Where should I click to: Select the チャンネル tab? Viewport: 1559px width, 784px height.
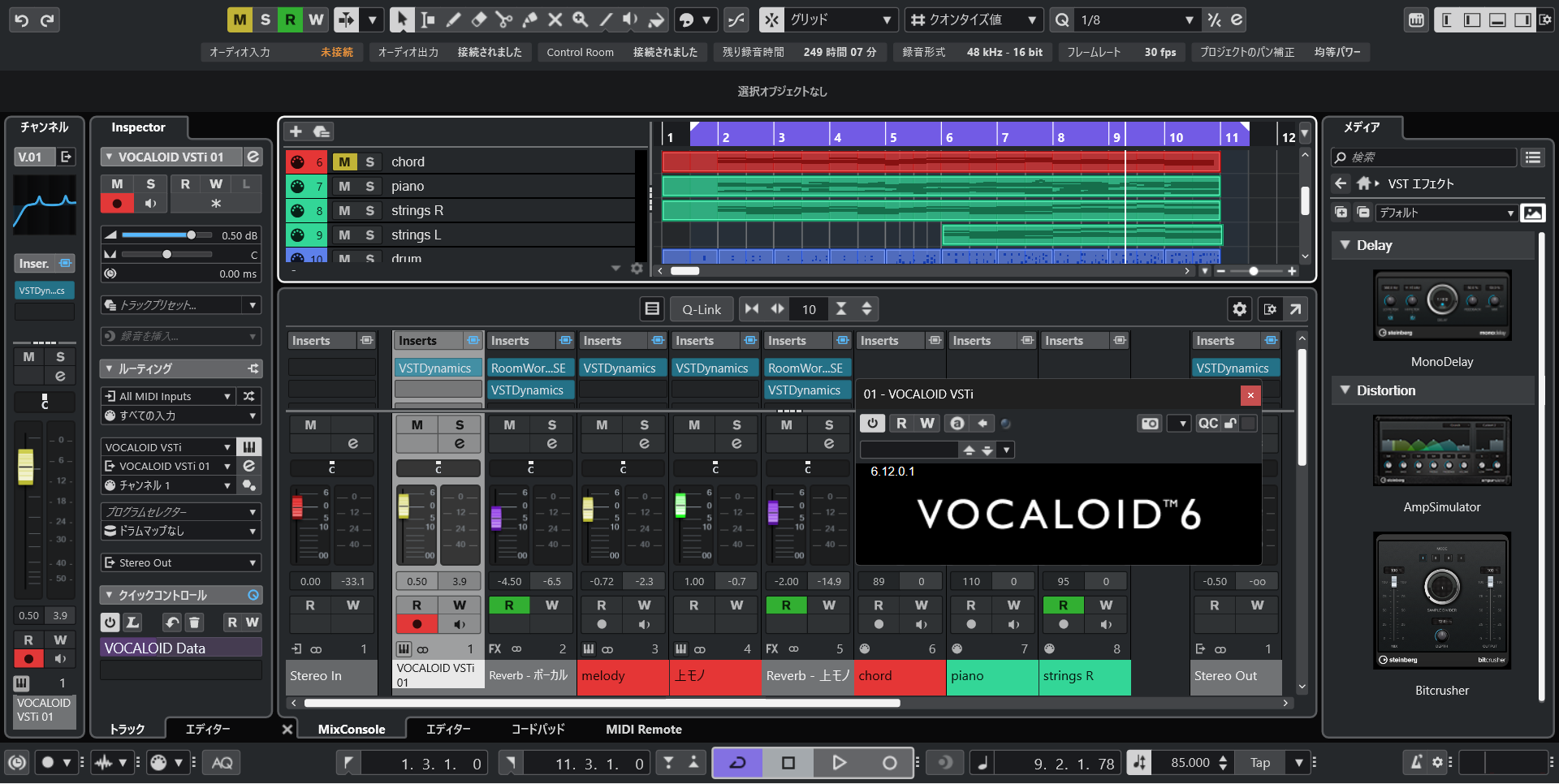tap(44, 127)
